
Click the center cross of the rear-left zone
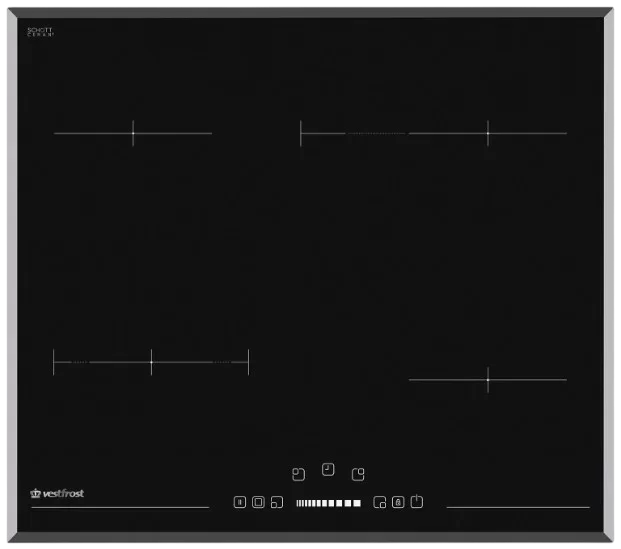coord(133,133)
